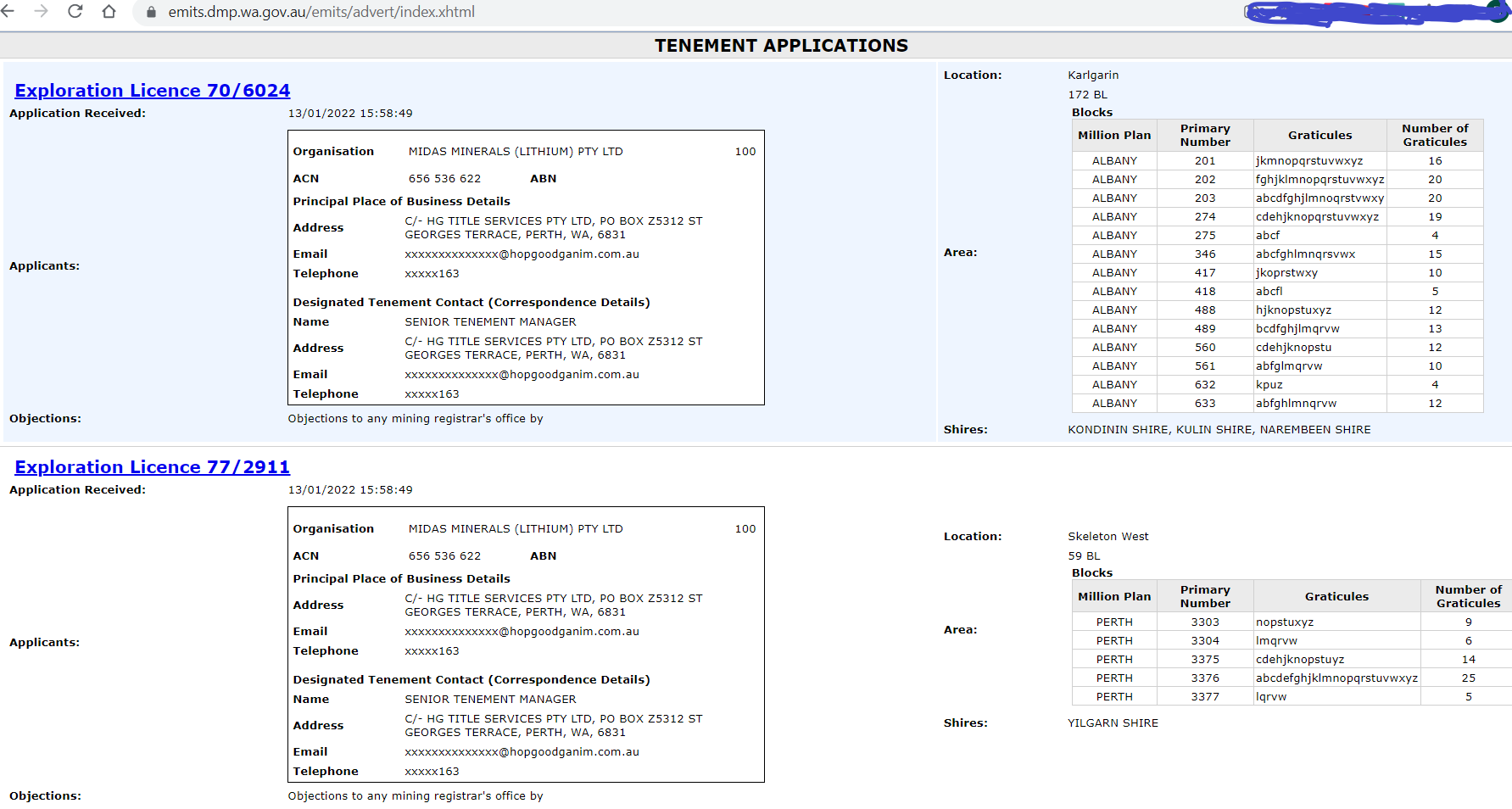Viewport: 1512px width, 809px height.
Task: Select graticules text jkmnopqrstuvwxyz
Action: [x=1309, y=161]
